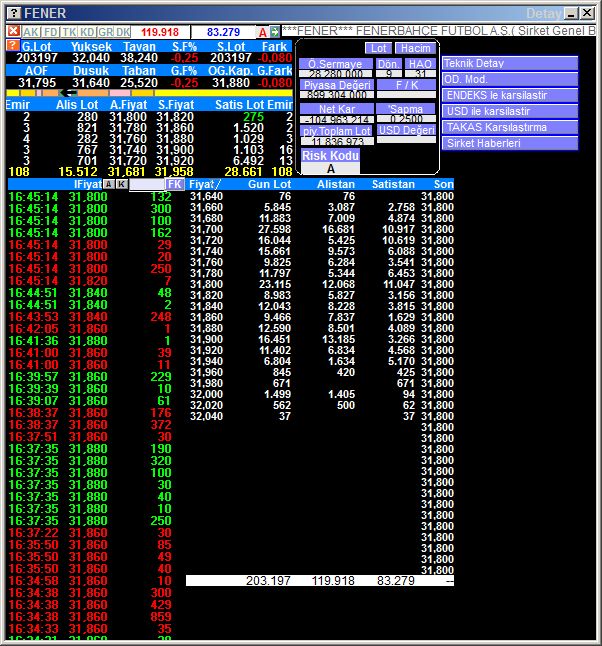This screenshot has height=646, width=602.
Task: Click the HAO label
Action: 420,64
